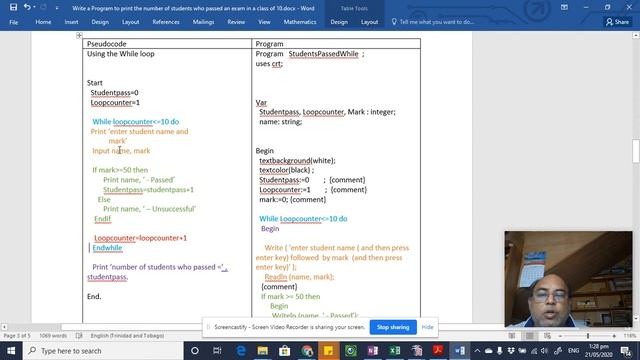The image size is (640, 360).
Task: Switch to Chrome on the taskbar
Action: pos(307,351)
